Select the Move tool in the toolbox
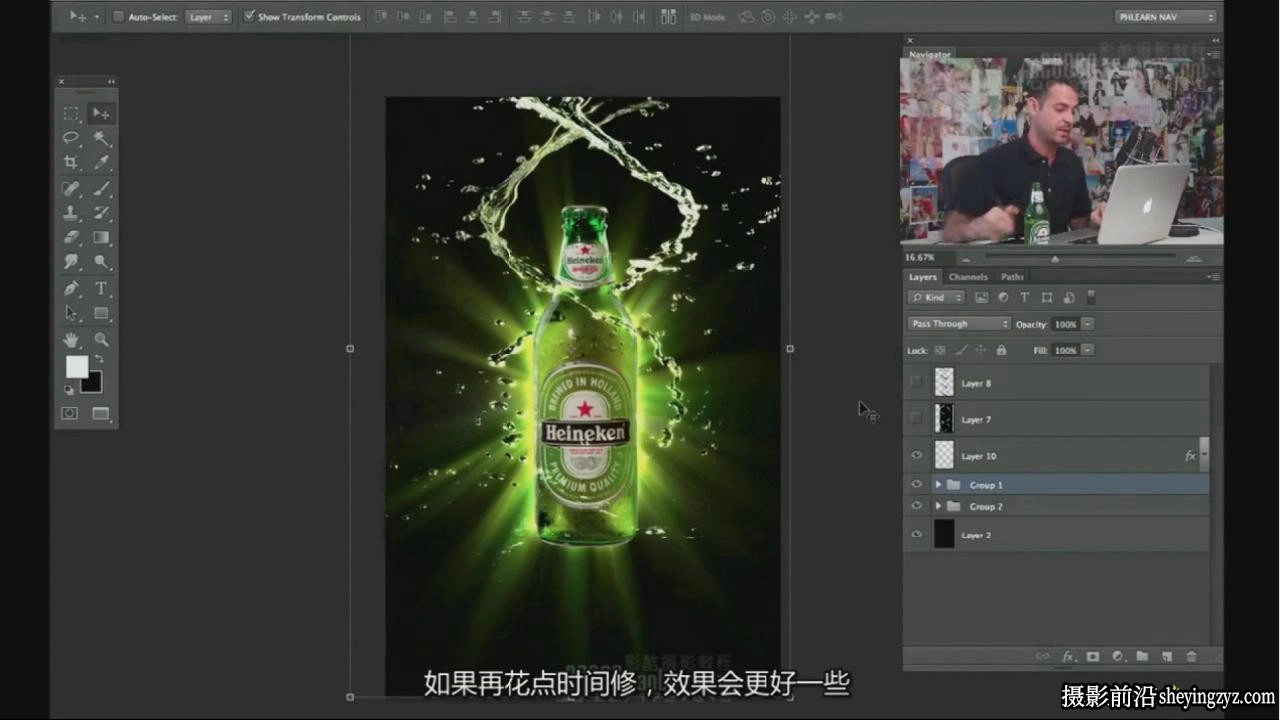 (x=101, y=113)
